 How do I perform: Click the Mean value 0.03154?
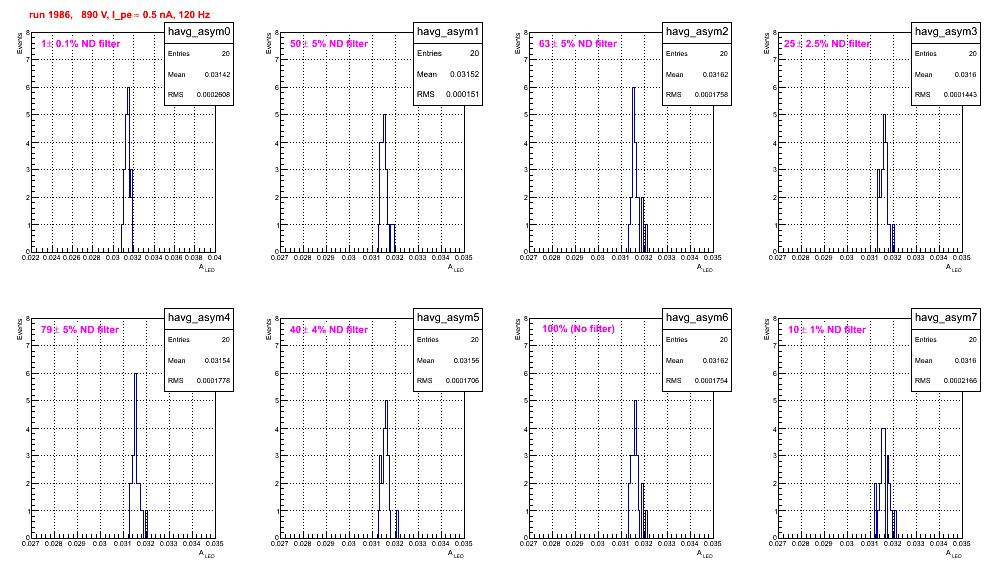(x=217, y=360)
